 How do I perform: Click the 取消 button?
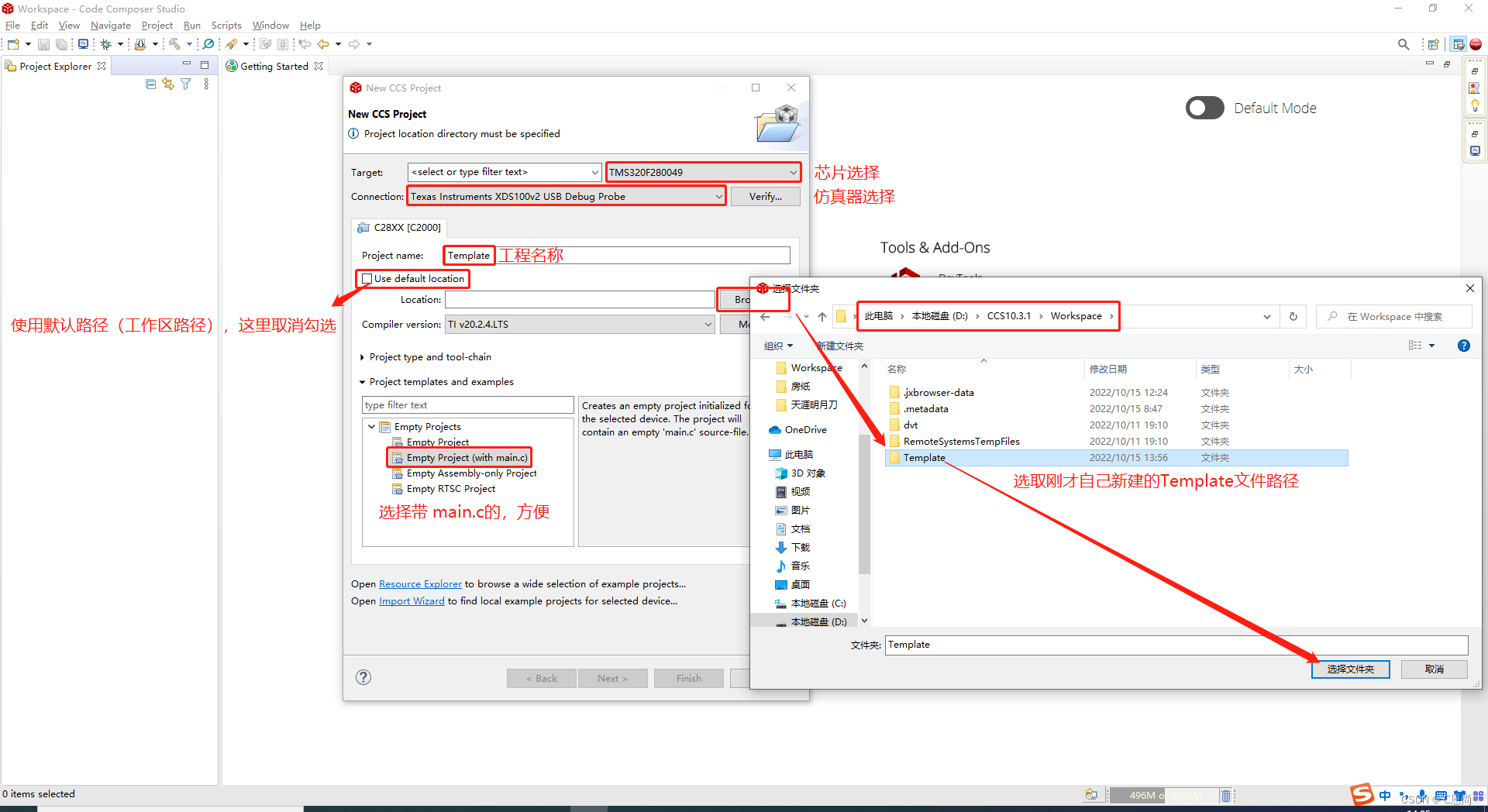tap(1434, 669)
